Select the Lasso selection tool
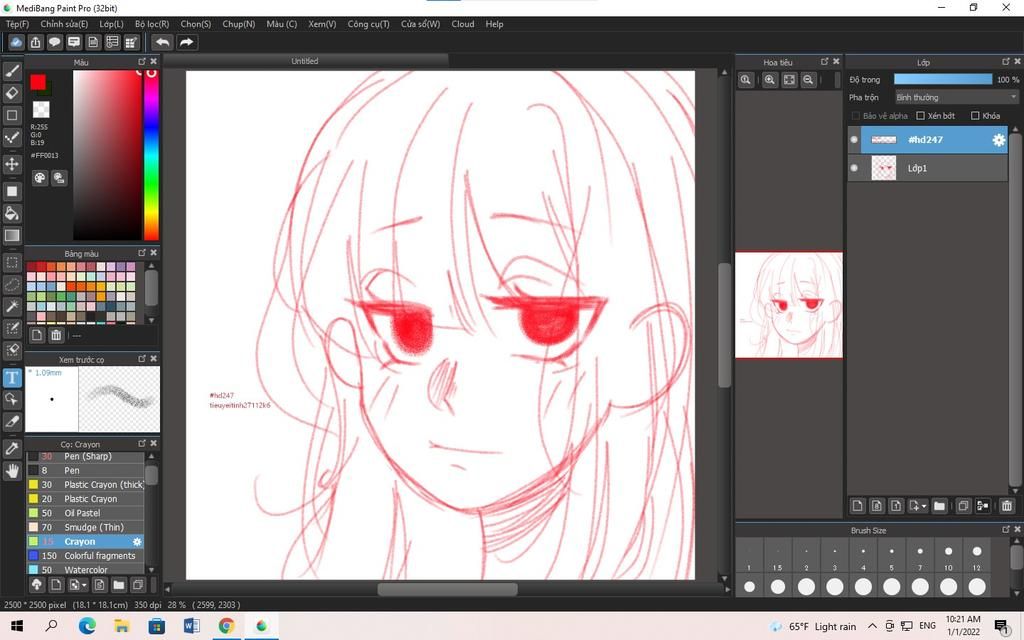The height and width of the screenshot is (640, 1024). pyautogui.click(x=12, y=285)
